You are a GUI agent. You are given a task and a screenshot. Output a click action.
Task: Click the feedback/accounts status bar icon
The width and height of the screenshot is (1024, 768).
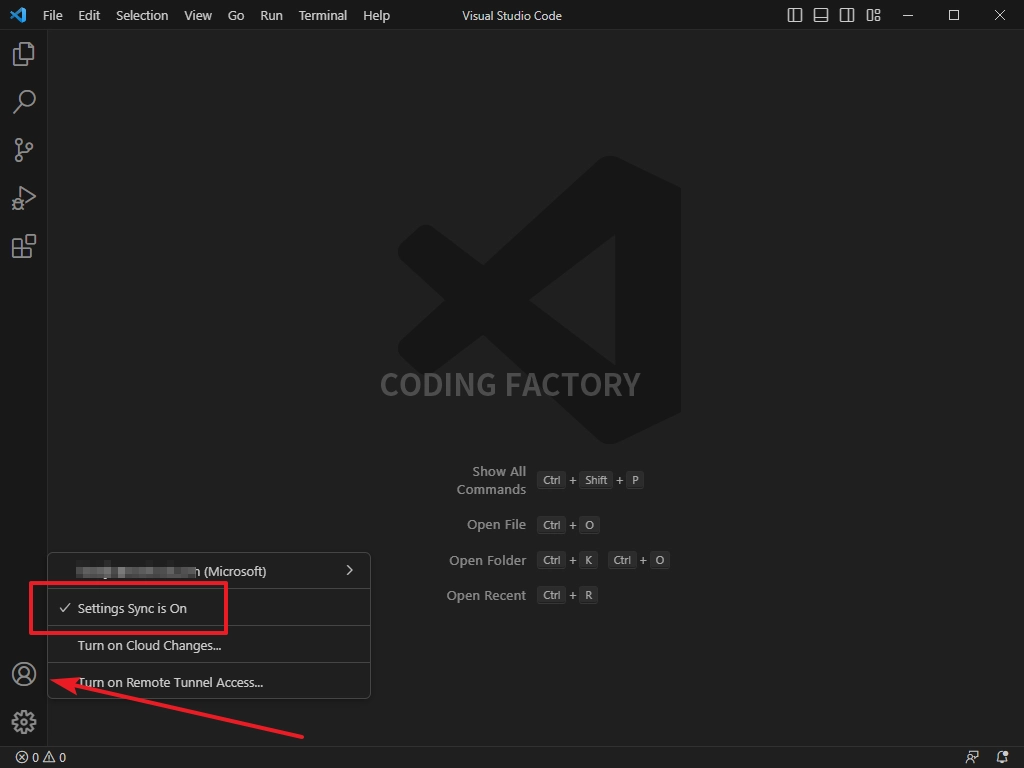[x=972, y=758]
